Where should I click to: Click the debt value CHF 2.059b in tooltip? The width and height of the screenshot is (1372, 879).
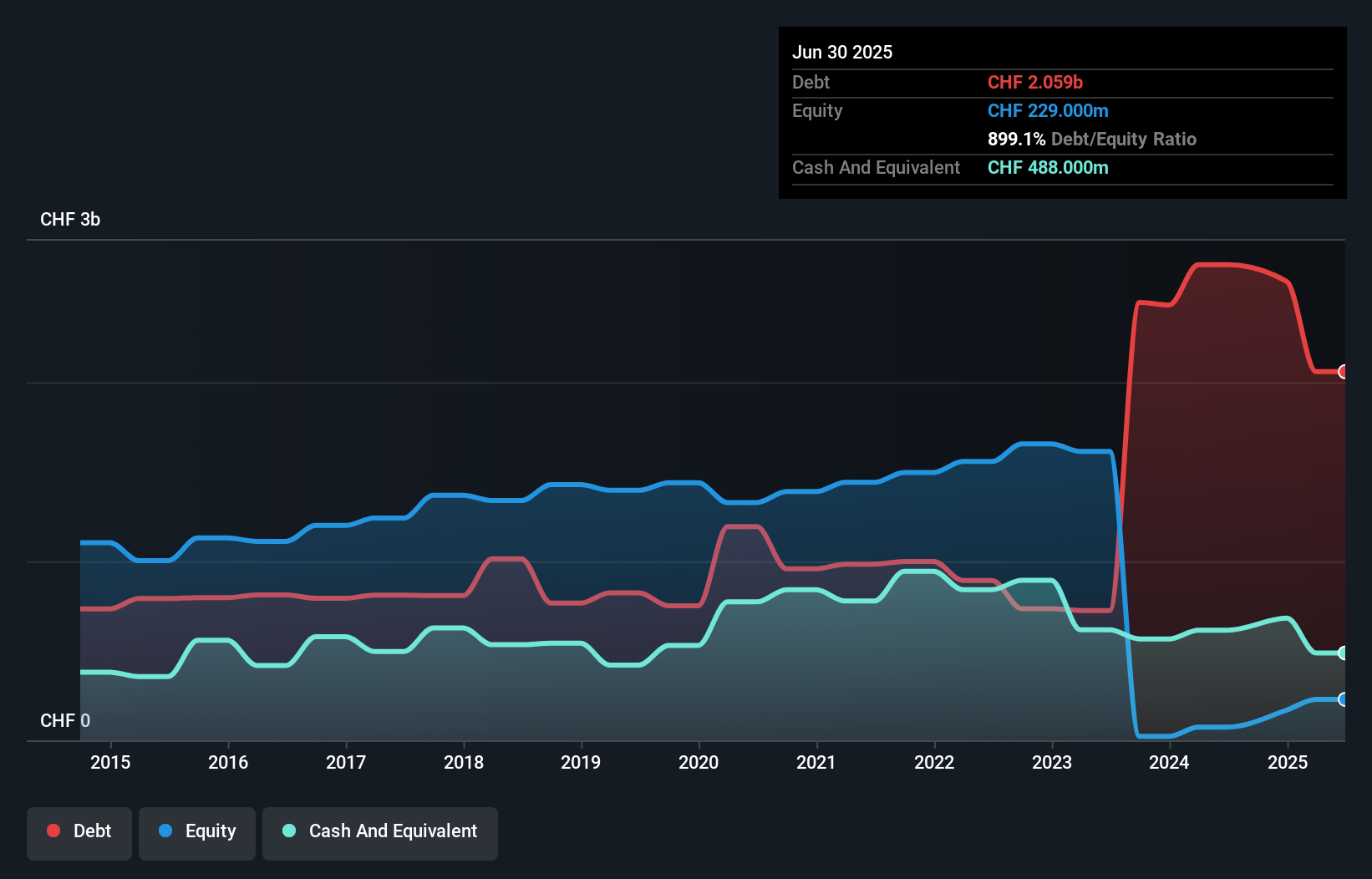click(x=1035, y=82)
